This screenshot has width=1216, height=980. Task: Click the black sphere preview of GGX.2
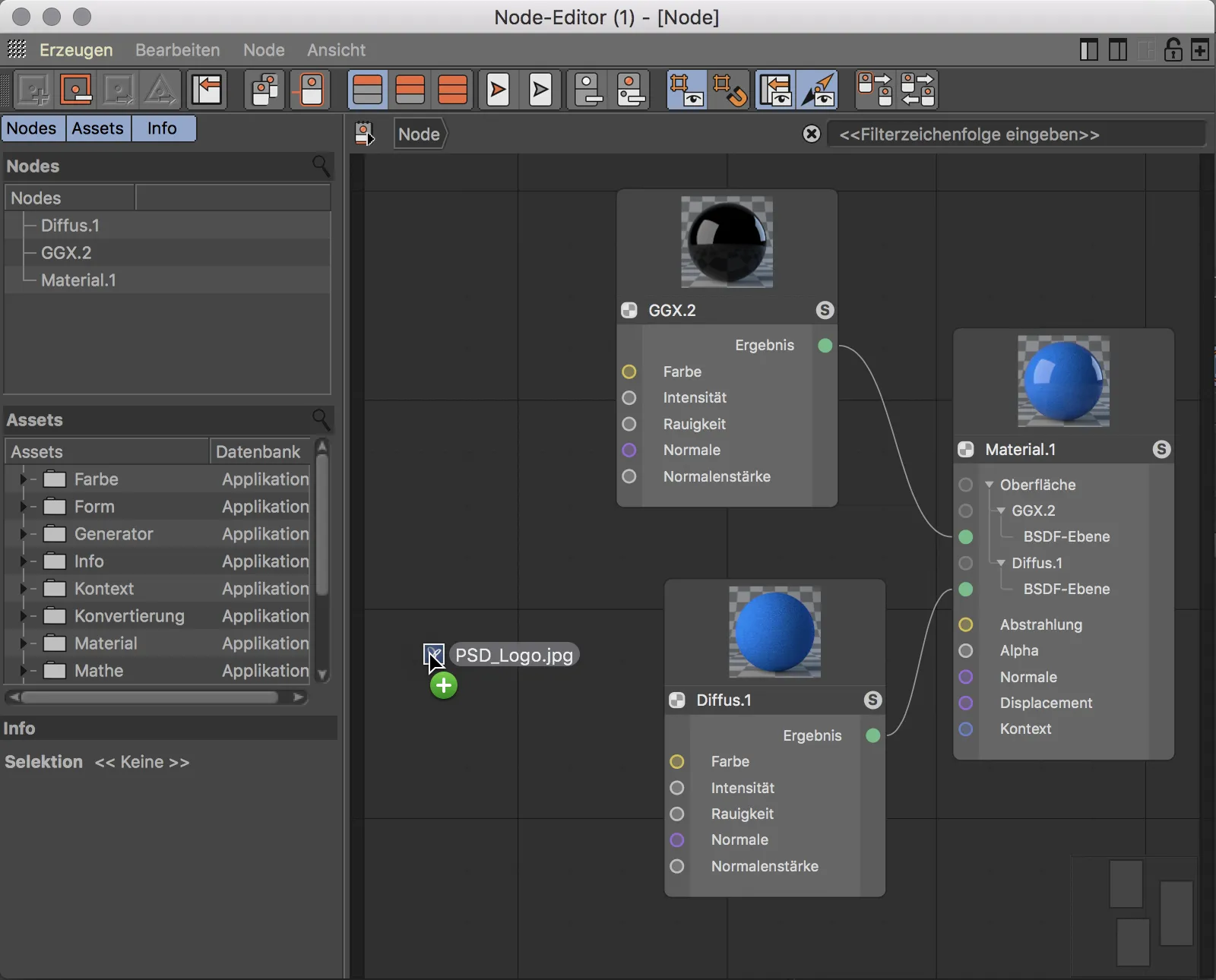click(x=727, y=242)
